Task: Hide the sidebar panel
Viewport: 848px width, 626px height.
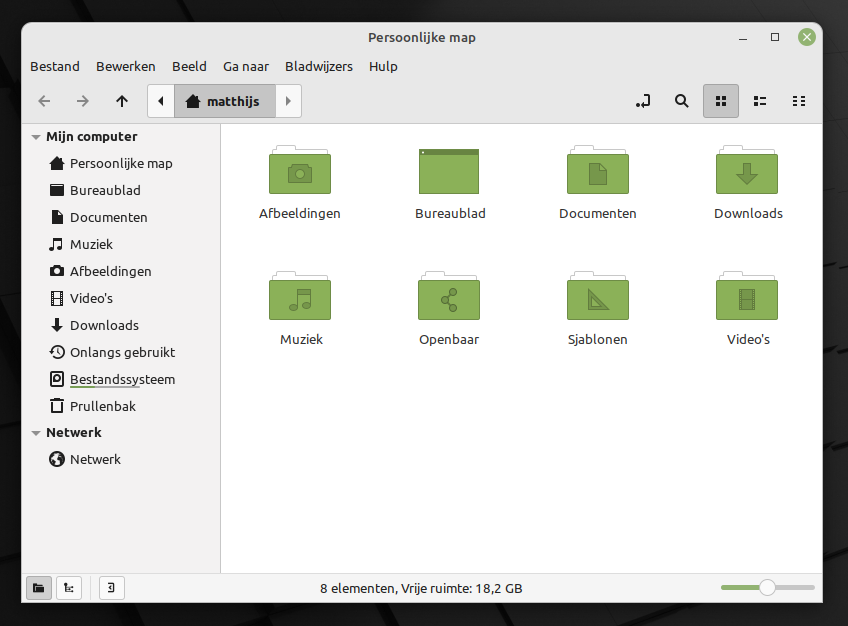Action: (112, 588)
